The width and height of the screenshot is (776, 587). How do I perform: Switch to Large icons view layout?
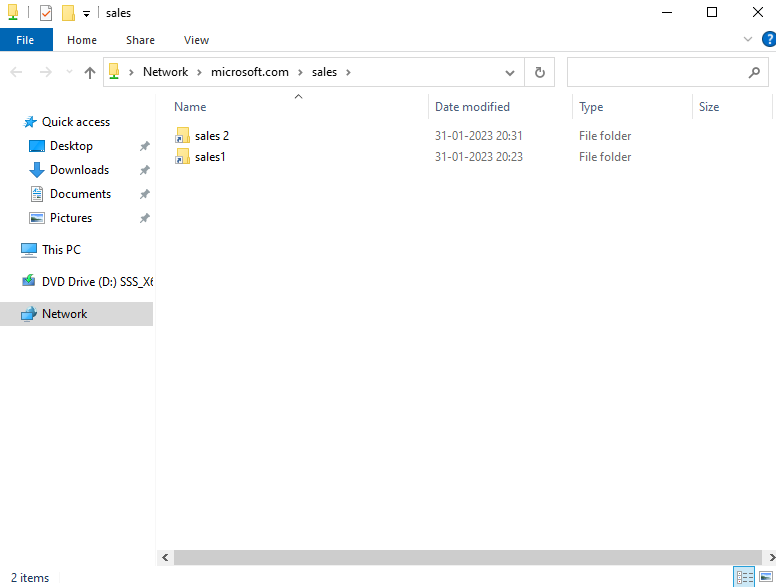(766, 577)
